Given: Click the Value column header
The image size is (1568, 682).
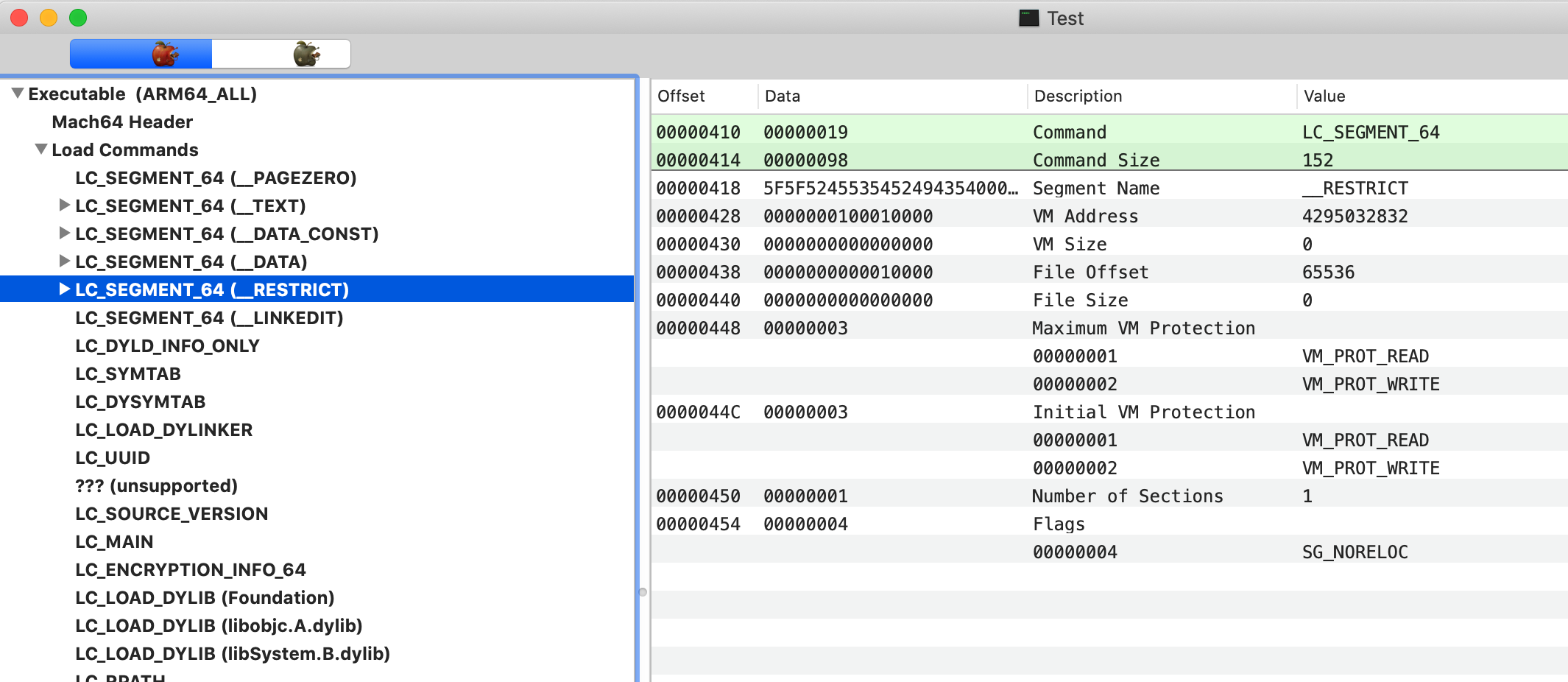Looking at the screenshot, I should pos(1432,96).
